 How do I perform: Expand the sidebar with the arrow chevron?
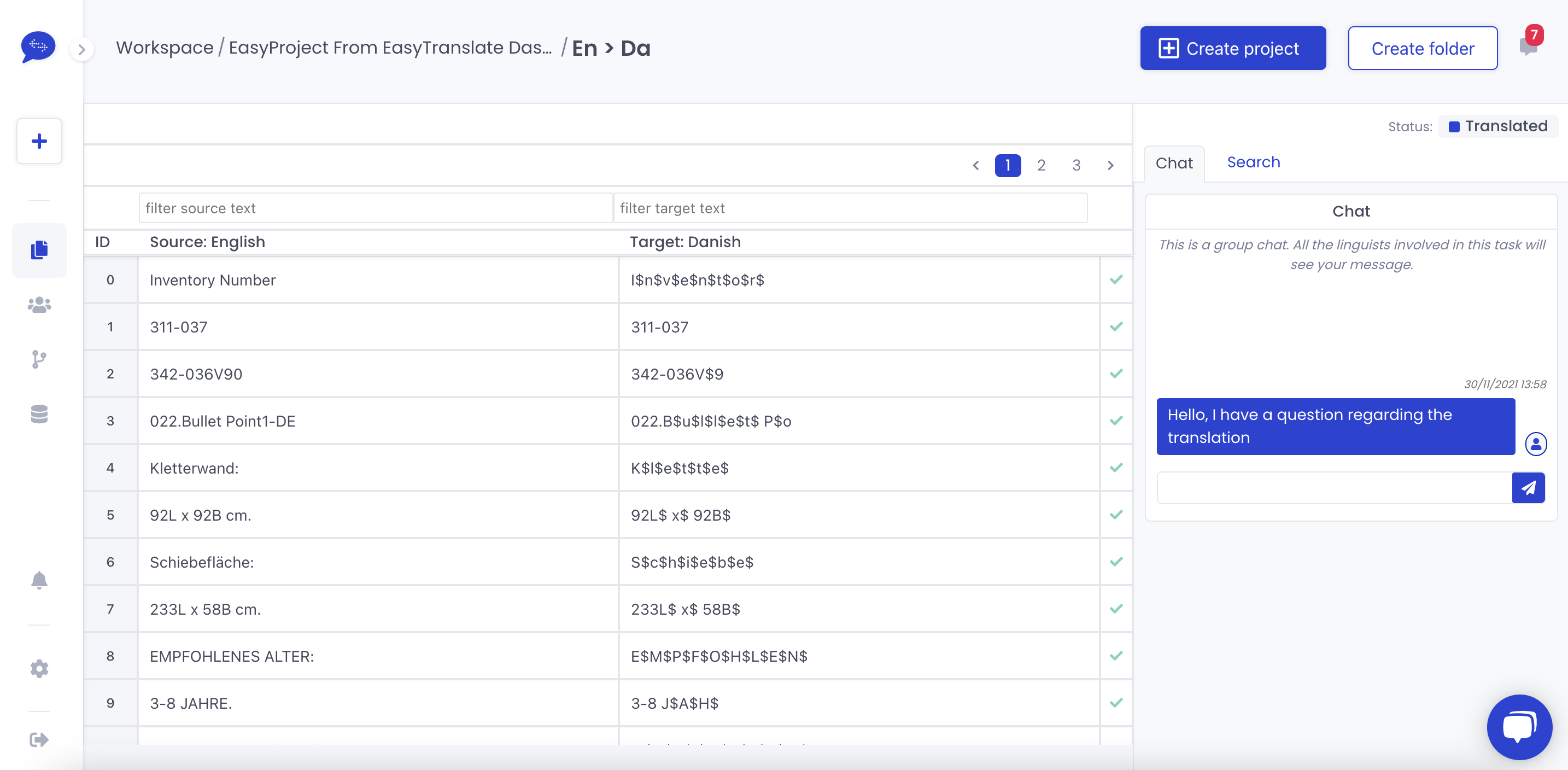pos(81,50)
